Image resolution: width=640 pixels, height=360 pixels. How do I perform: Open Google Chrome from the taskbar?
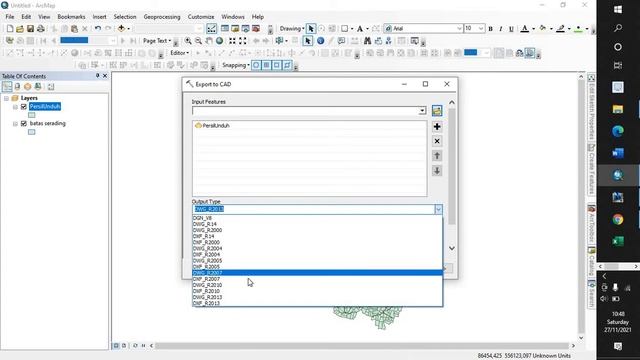[x=618, y=219]
